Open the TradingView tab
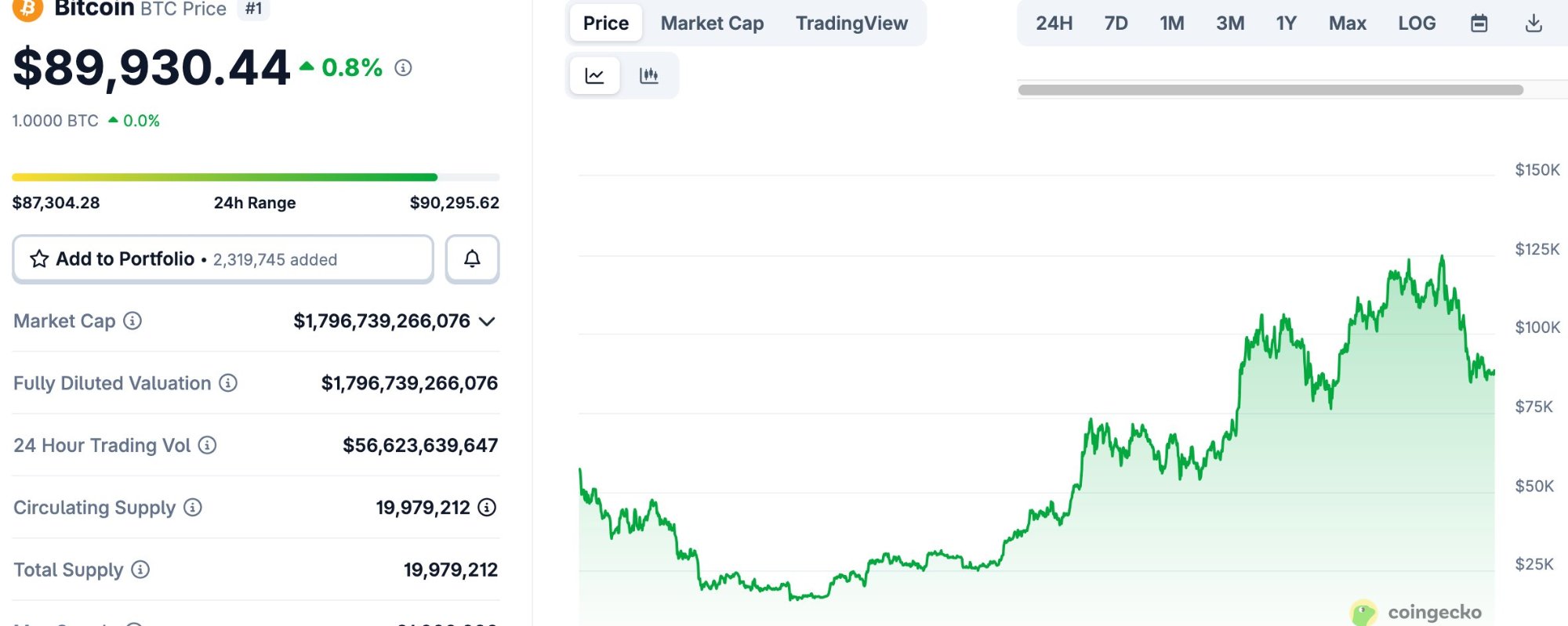Screen dimensions: 1568x626 click(851, 23)
